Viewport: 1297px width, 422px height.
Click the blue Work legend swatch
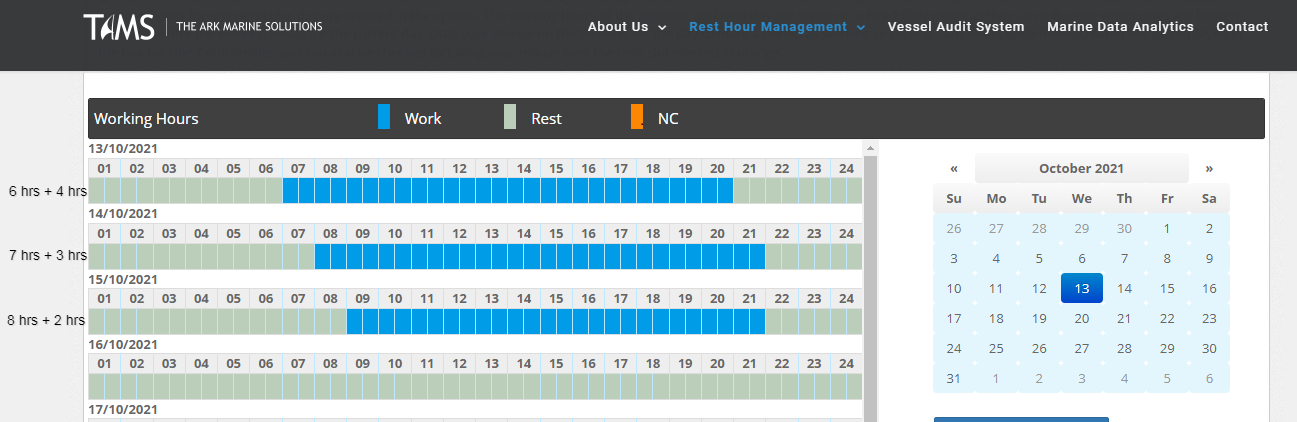(x=384, y=118)
